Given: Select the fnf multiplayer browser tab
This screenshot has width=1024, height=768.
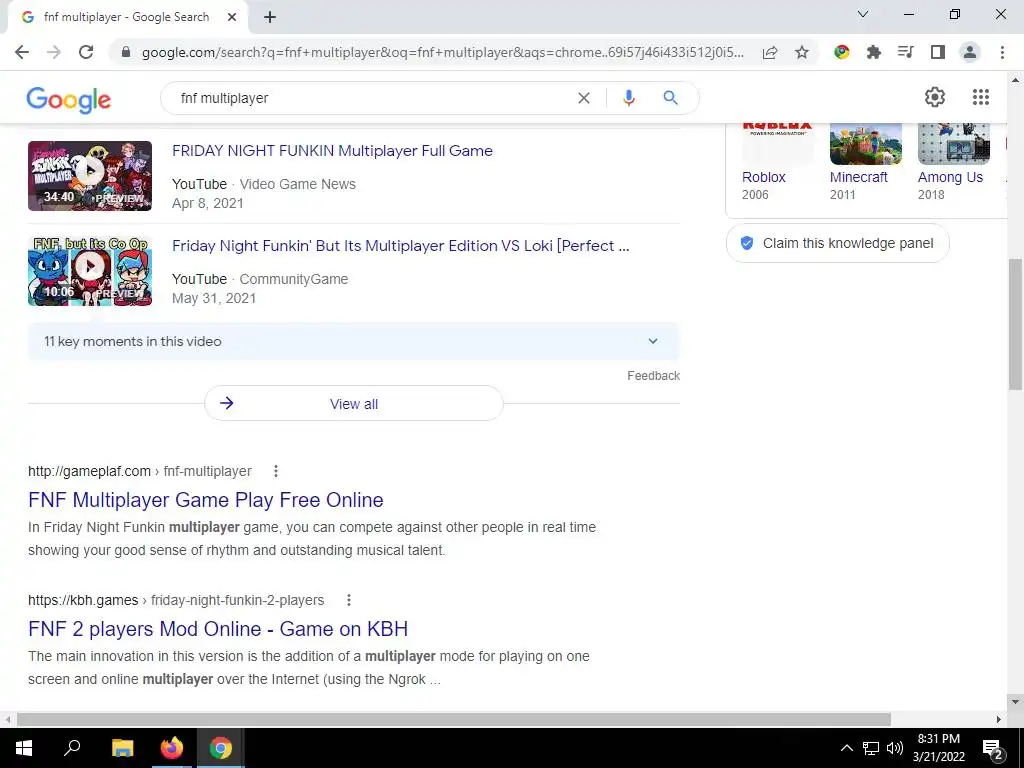Looking at the screenshot, I should pos(129,17).
